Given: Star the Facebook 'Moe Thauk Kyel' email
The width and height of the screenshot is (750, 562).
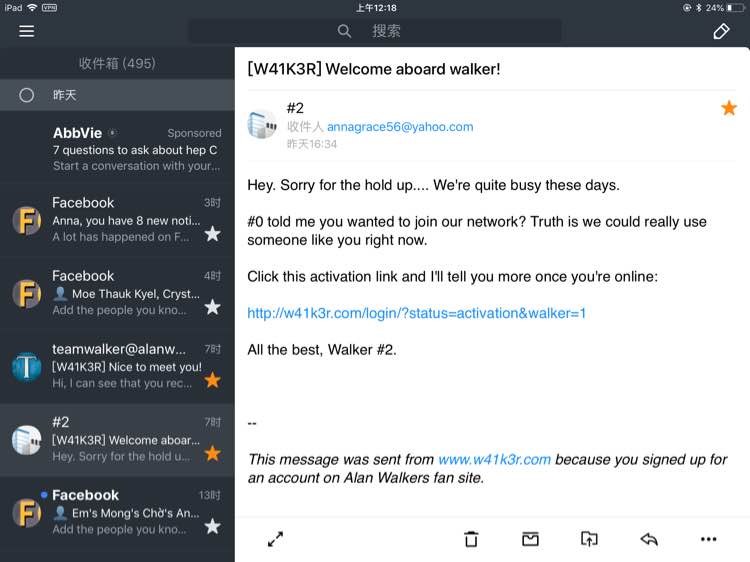Looking at the screenshot, I should click(212, 307).
